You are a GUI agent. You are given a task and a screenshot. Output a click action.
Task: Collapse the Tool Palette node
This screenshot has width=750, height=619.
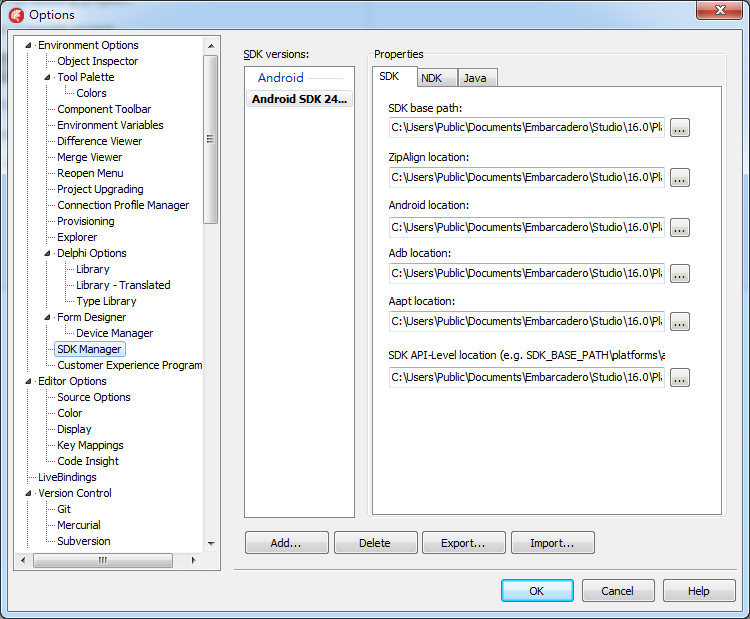(47, 77)
